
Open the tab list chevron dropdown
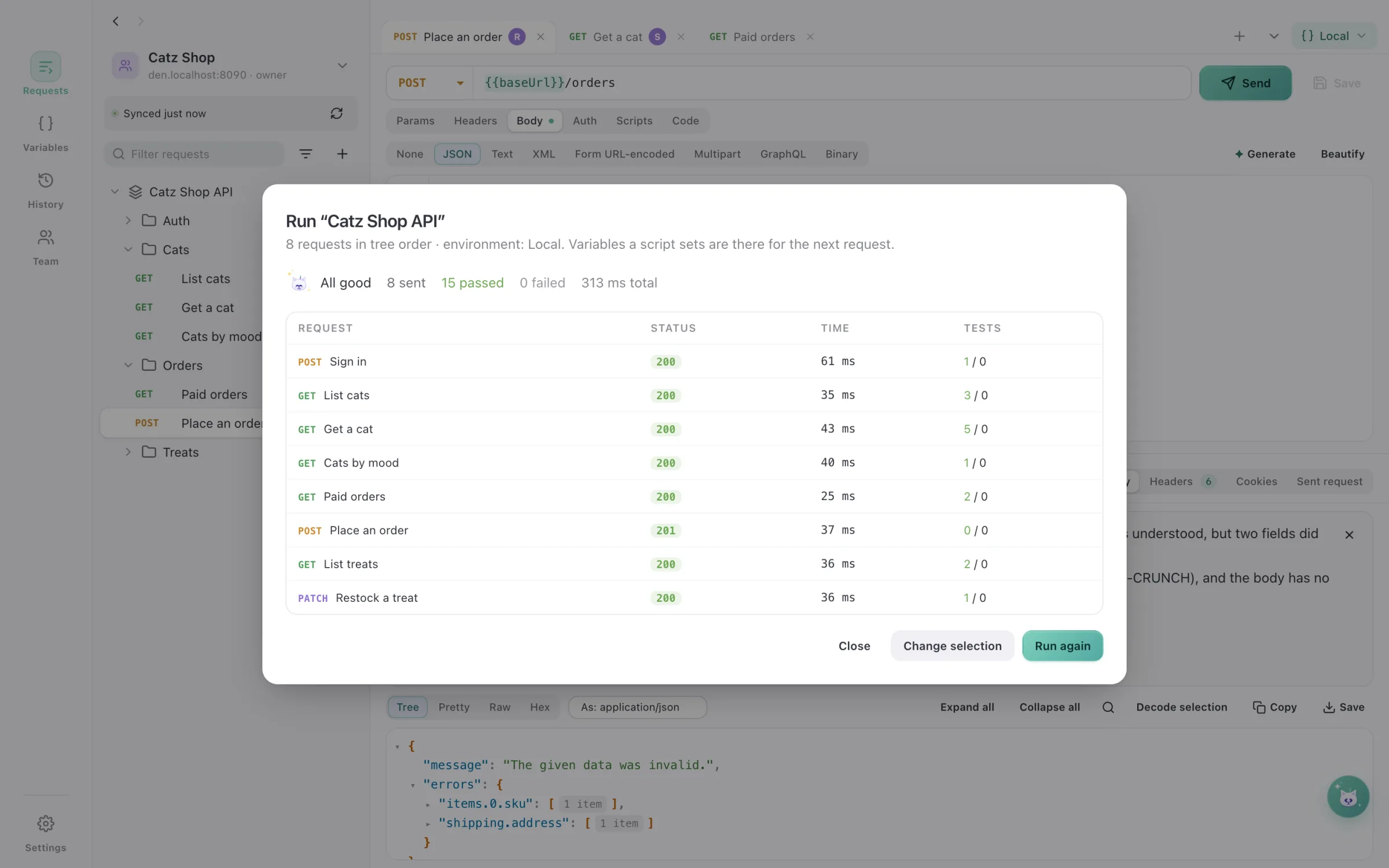click(x=1274, y=36)
